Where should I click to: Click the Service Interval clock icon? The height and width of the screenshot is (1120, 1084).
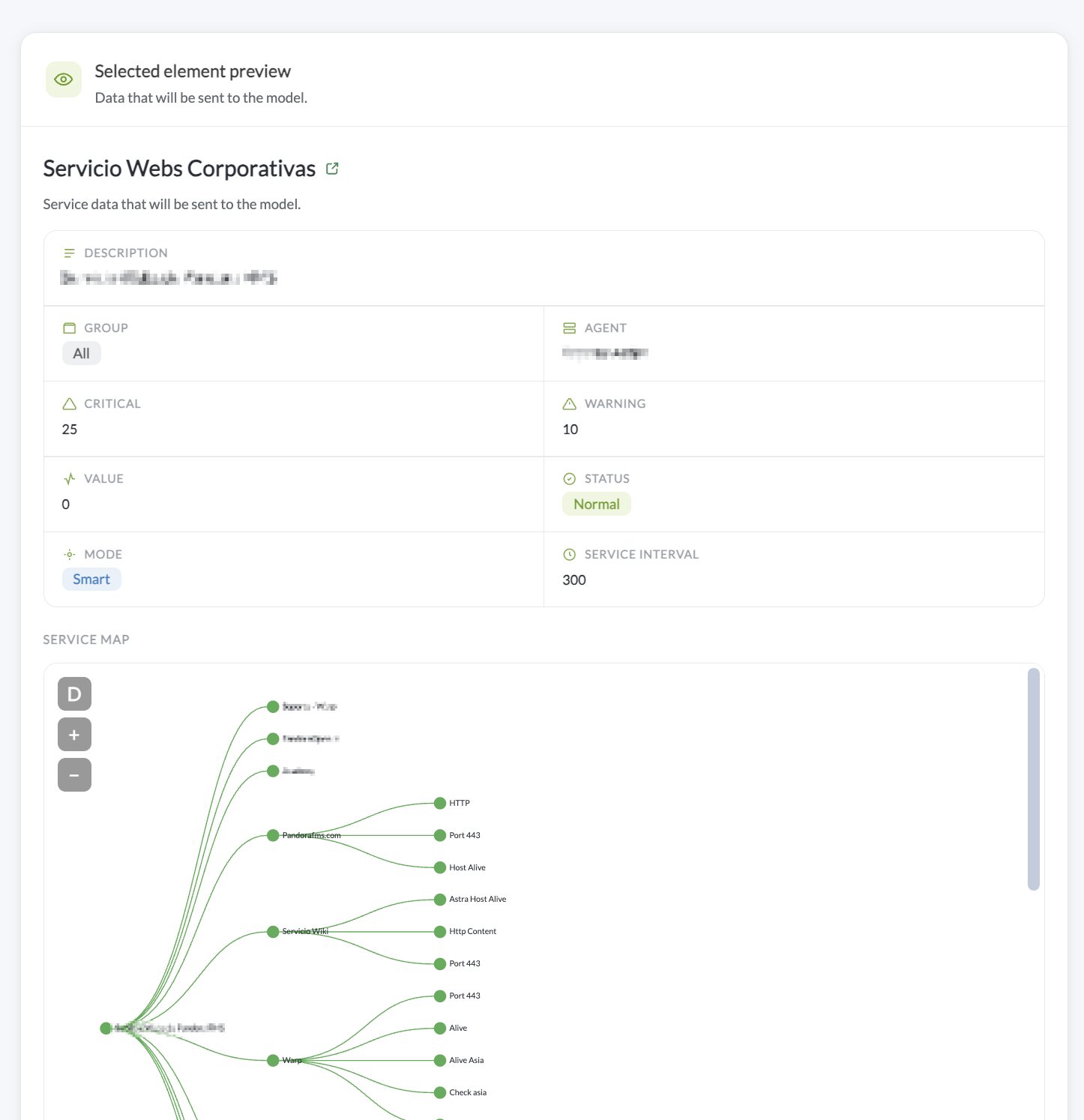(x=570, y=555)
